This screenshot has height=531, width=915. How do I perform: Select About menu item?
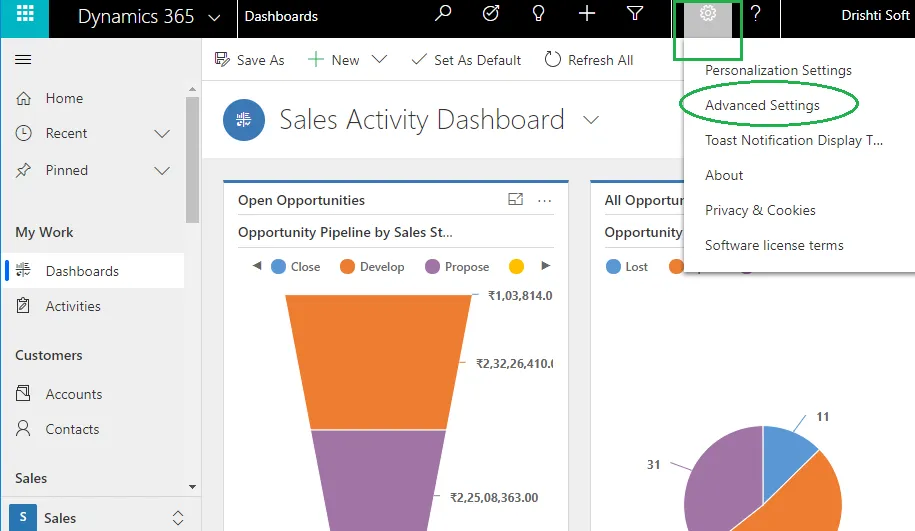point(724,176)
